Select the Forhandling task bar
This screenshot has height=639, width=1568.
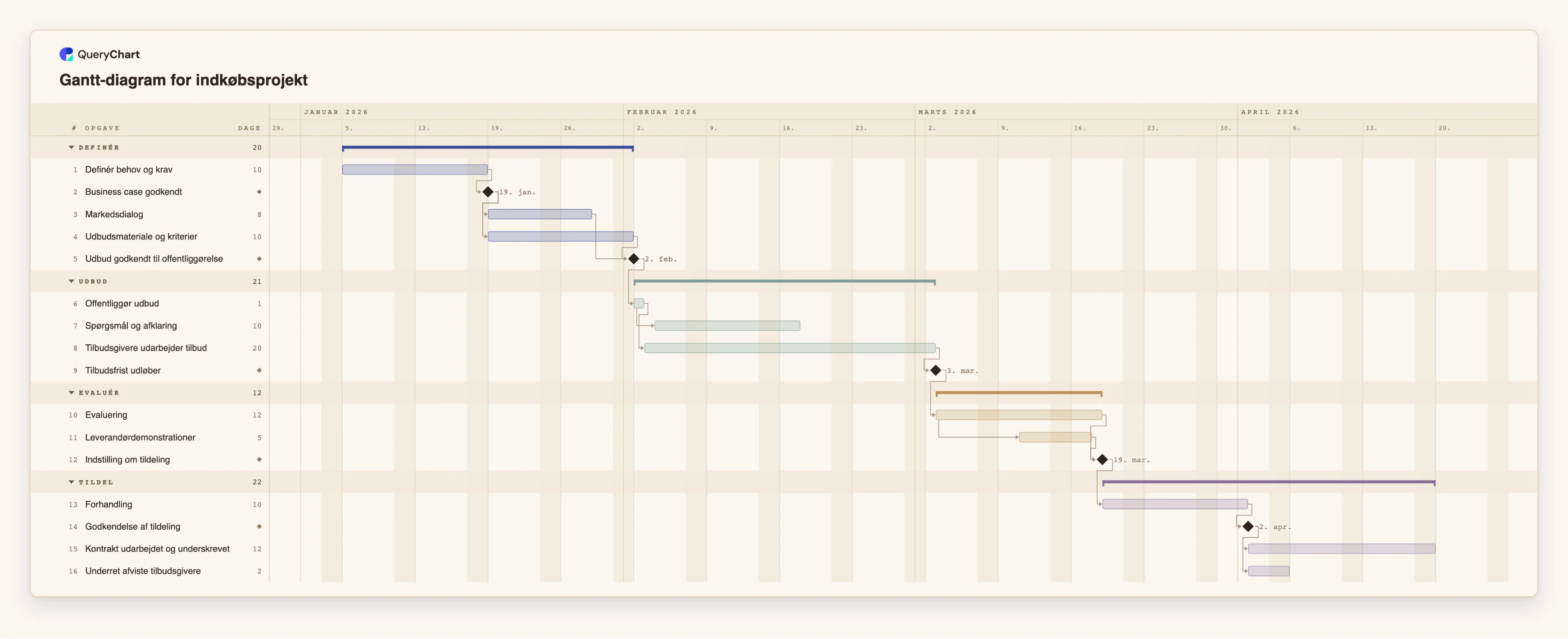tap(1175, 504)
